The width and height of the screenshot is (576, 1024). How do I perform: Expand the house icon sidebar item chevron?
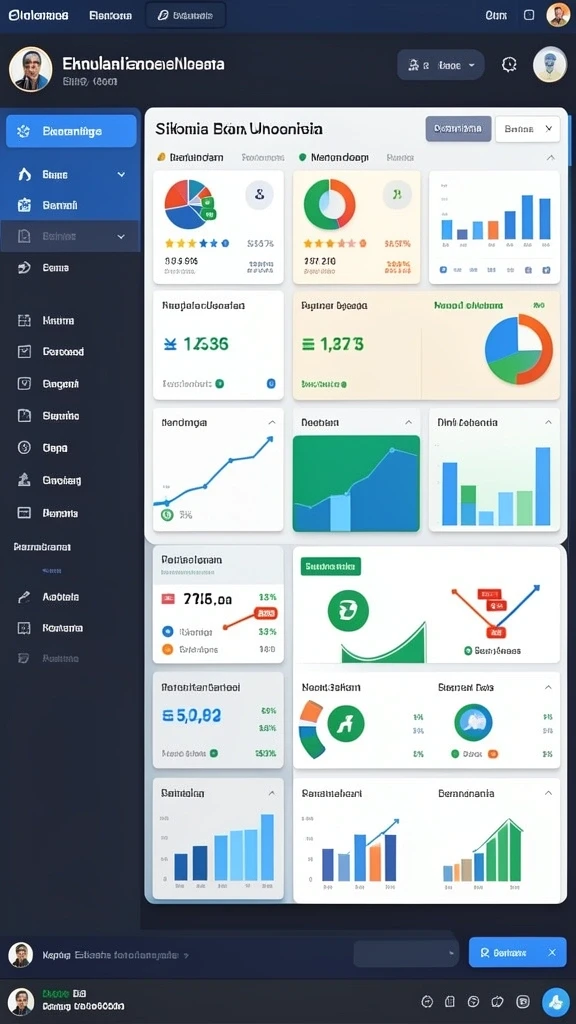pos(121,174)
